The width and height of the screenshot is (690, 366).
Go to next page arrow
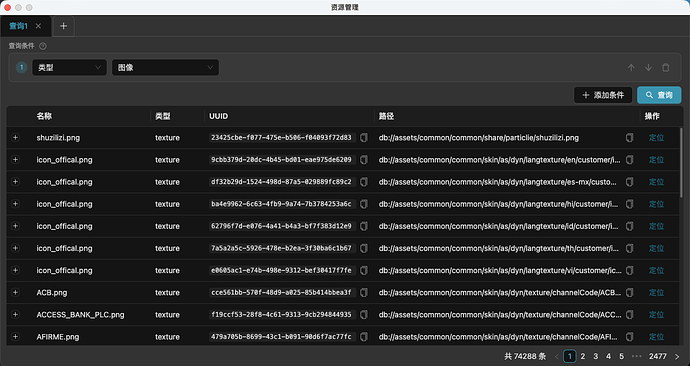click(x=677, y=356)
